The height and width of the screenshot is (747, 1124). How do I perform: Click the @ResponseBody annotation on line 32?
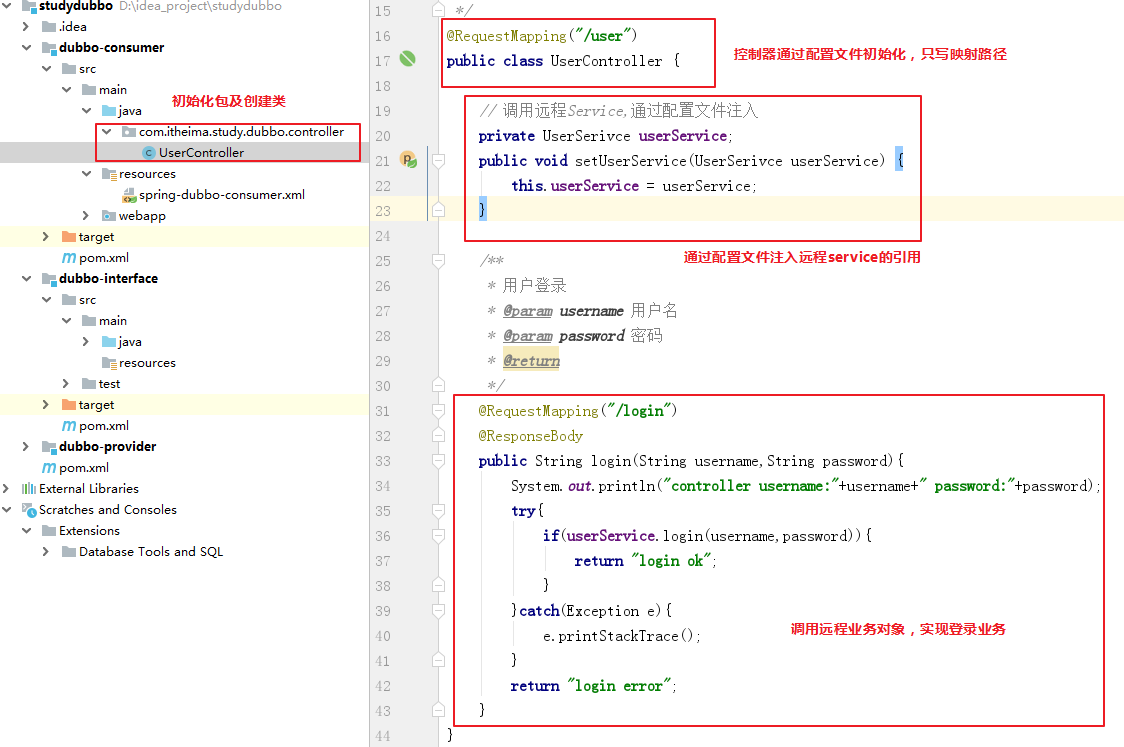click(x=530, y=436)
